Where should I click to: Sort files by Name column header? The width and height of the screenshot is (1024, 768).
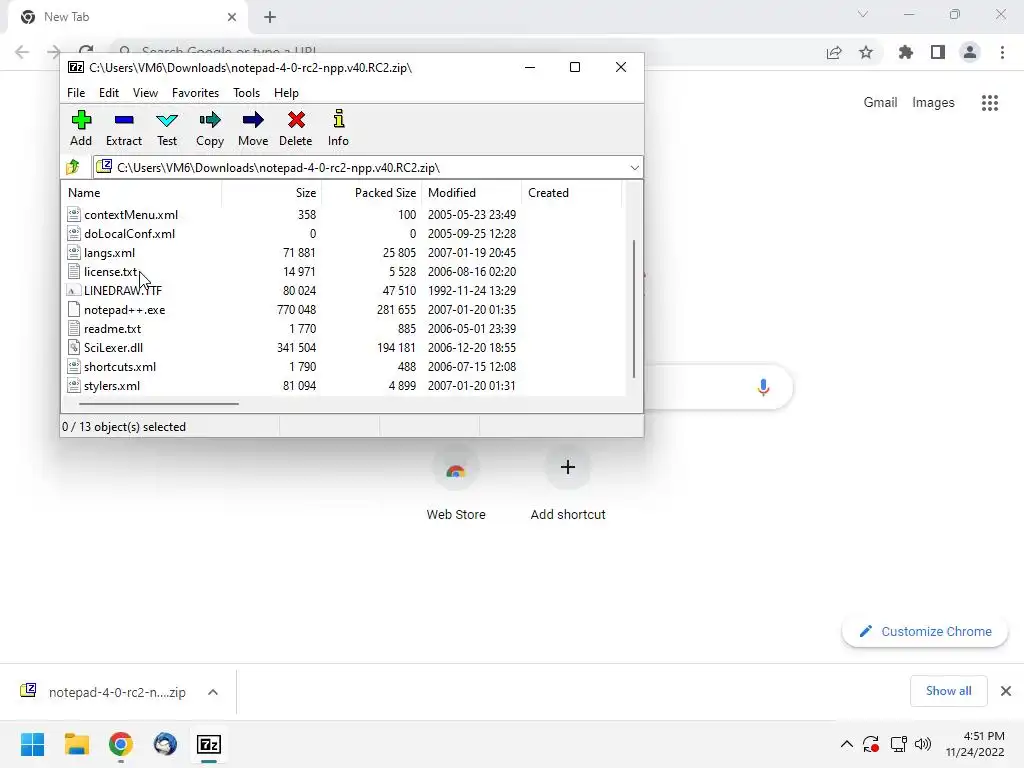point(142,193)
